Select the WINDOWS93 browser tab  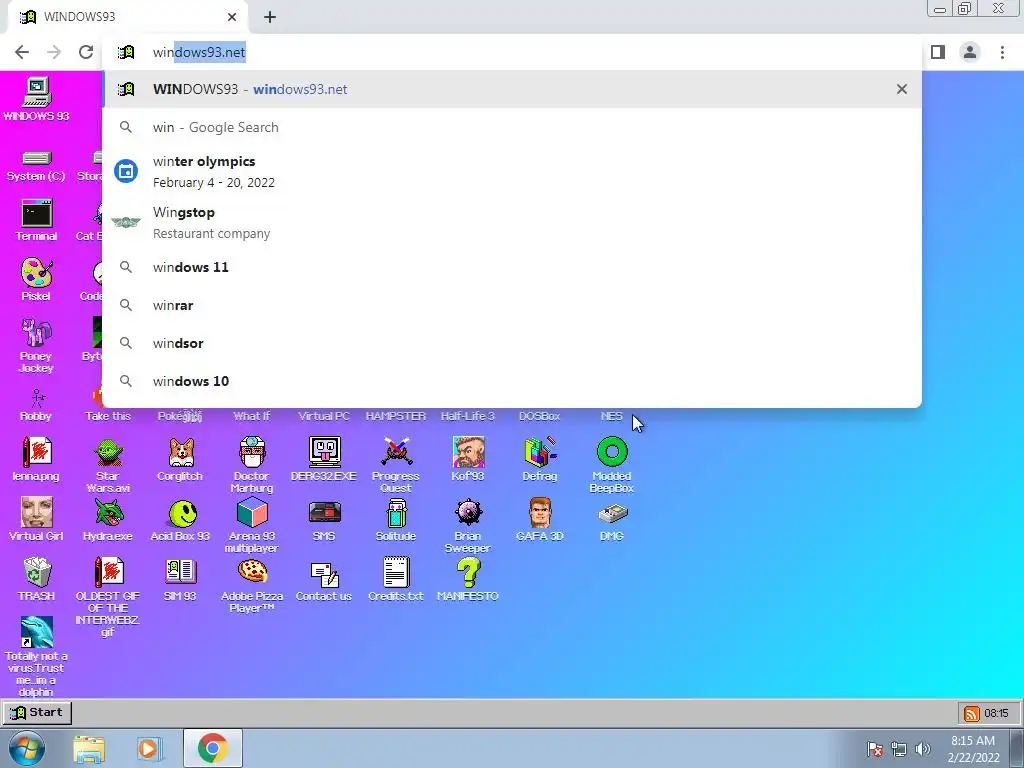tap(128, 17)
